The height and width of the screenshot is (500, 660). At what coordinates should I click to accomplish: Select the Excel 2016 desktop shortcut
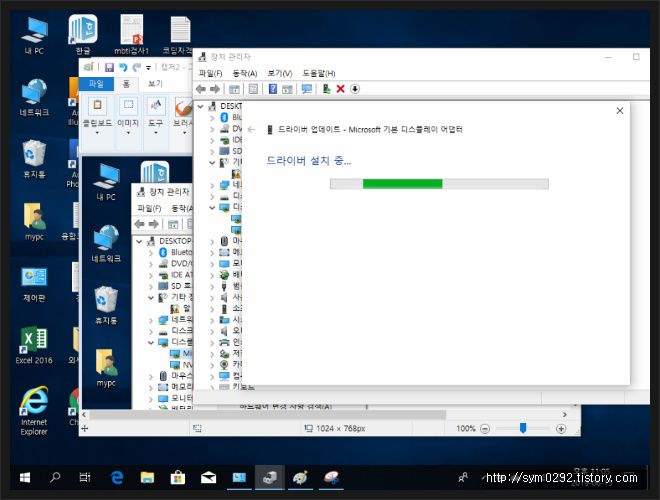tap(34, 345)
